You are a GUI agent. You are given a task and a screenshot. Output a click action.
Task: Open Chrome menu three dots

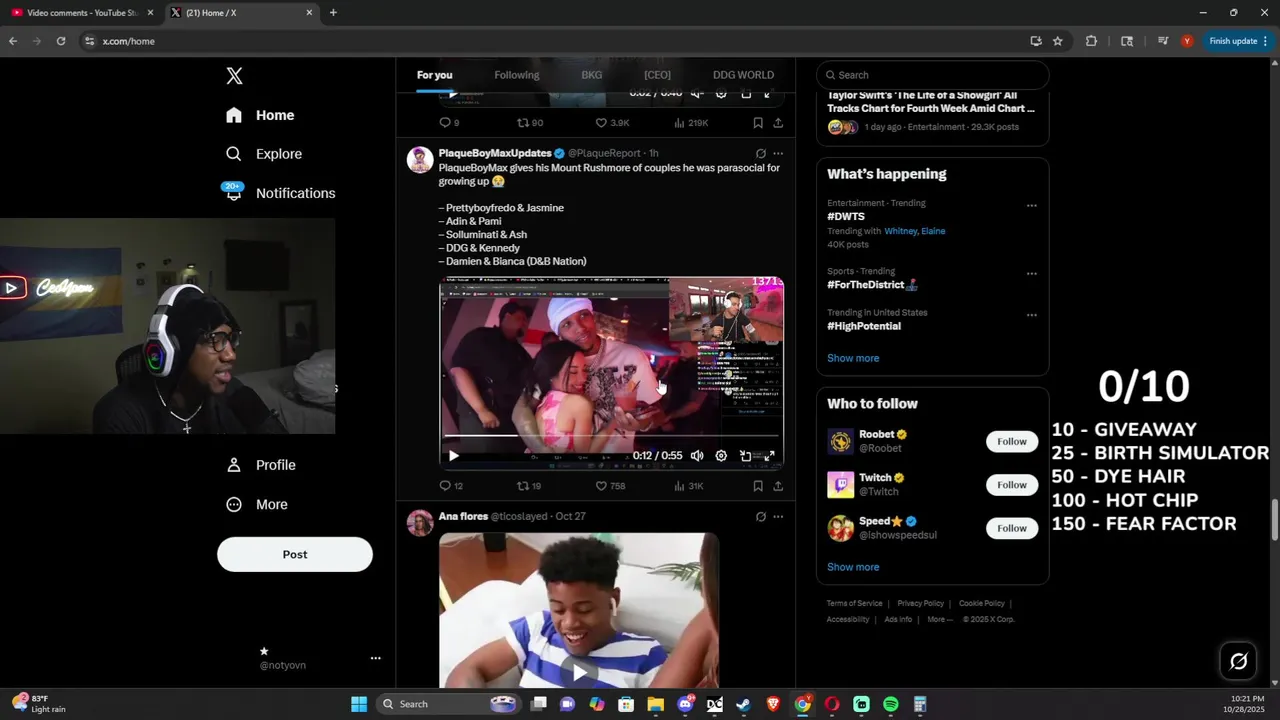[x=1268, y=41]
